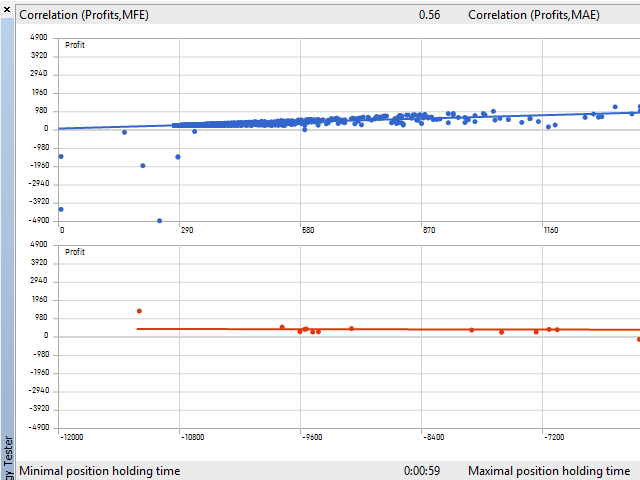Screen dimensions: 640x480
Task: Select the 'Maximal position holding time' label
Action: 549,471
